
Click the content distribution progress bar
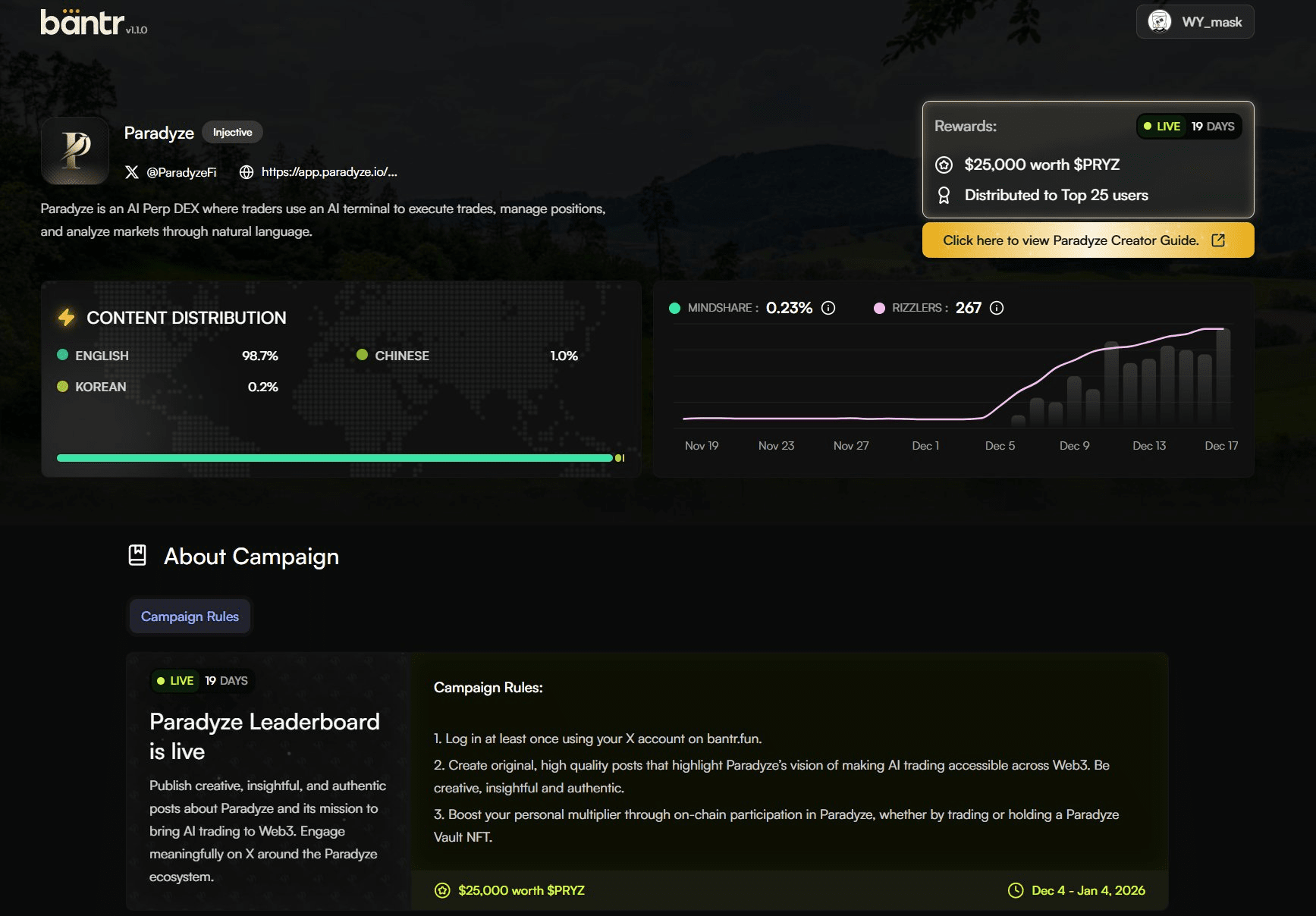pos(341,458)
